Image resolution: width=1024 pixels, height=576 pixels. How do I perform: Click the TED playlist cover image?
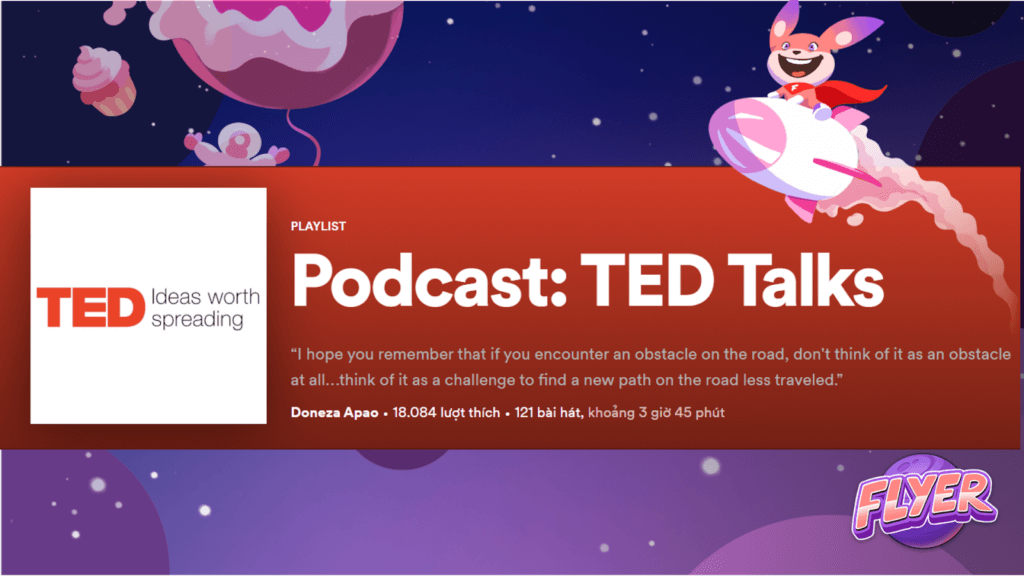[149, 306]
